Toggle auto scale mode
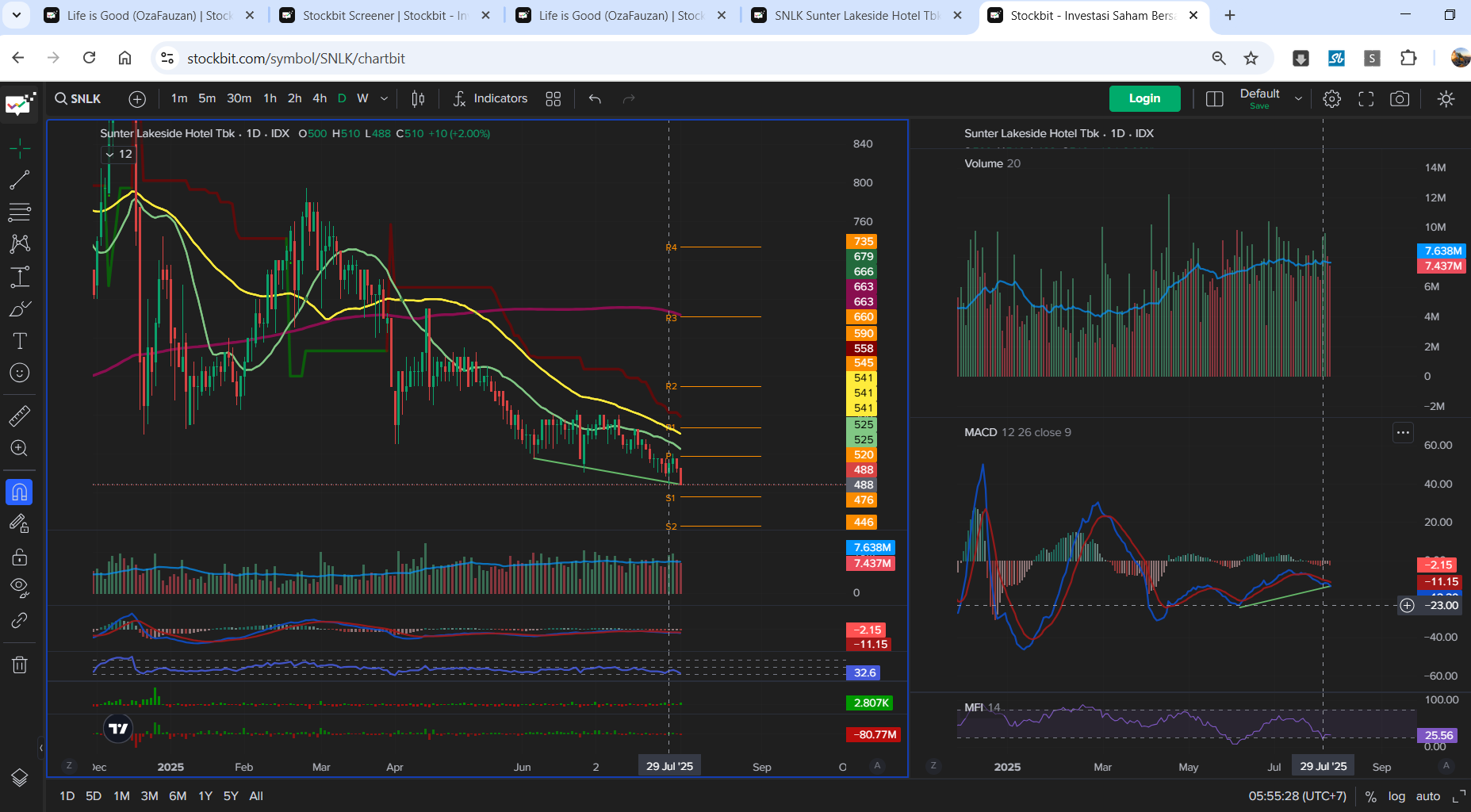The image size is (1471, 812). [1428, 796]
